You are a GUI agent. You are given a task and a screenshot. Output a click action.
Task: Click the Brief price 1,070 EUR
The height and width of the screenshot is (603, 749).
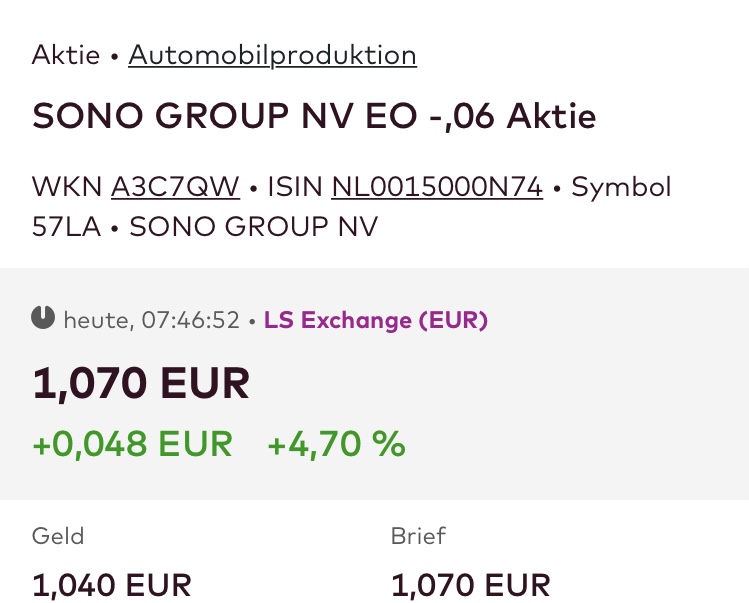[470, 584]
